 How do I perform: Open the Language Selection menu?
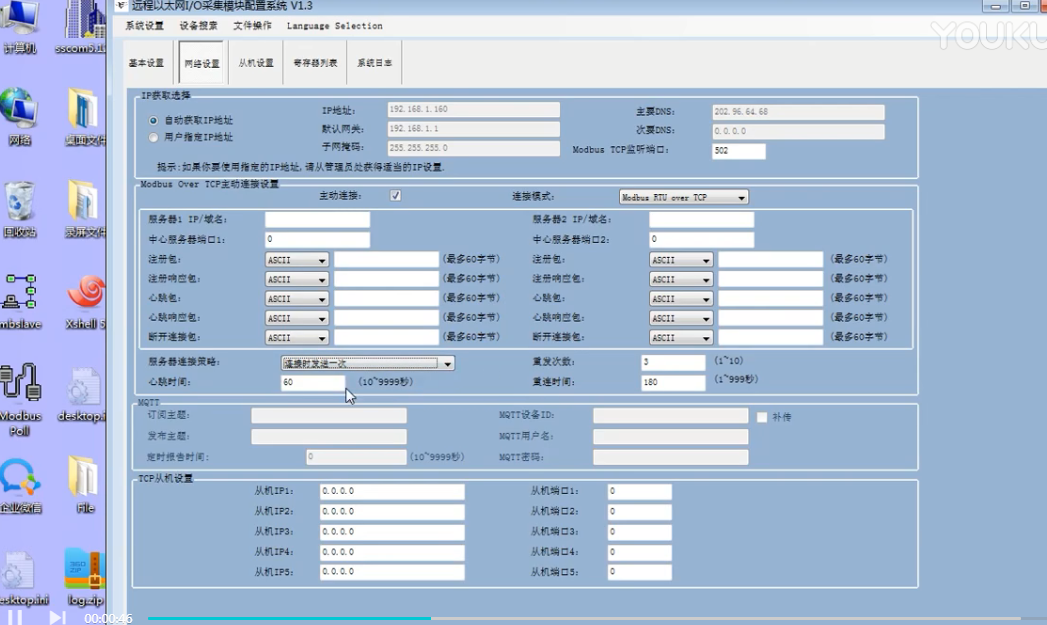click(334, 26)
